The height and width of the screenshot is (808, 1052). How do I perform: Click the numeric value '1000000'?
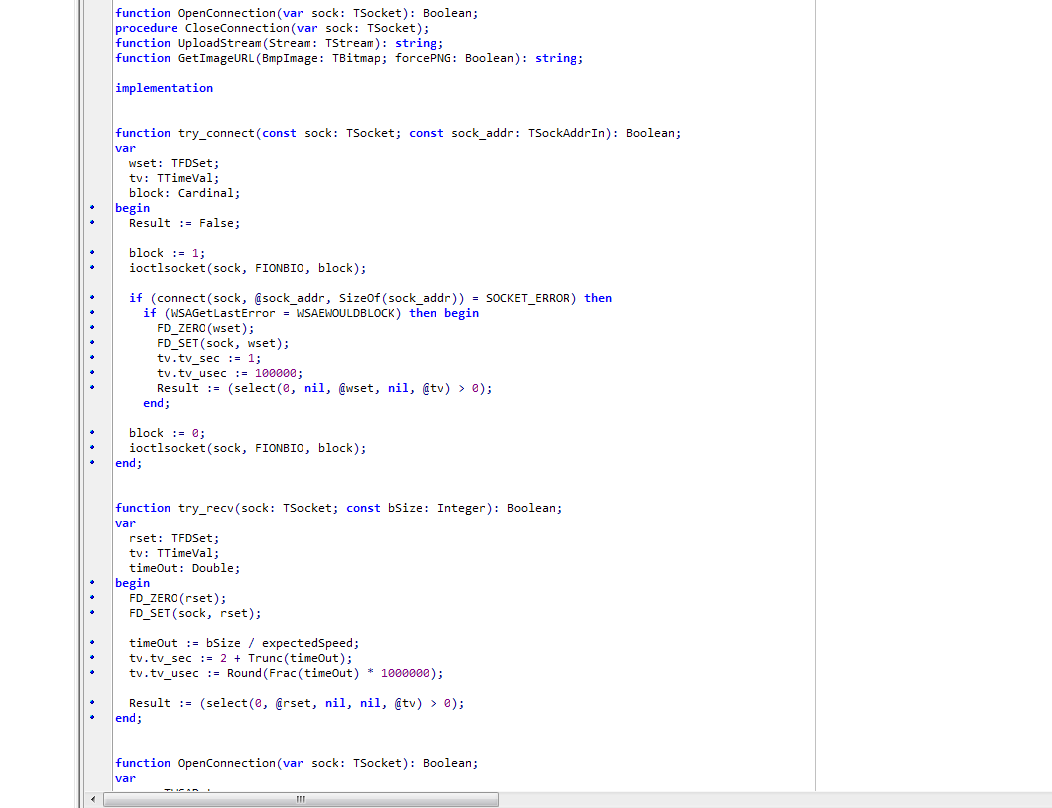click(x=405, y=673)
